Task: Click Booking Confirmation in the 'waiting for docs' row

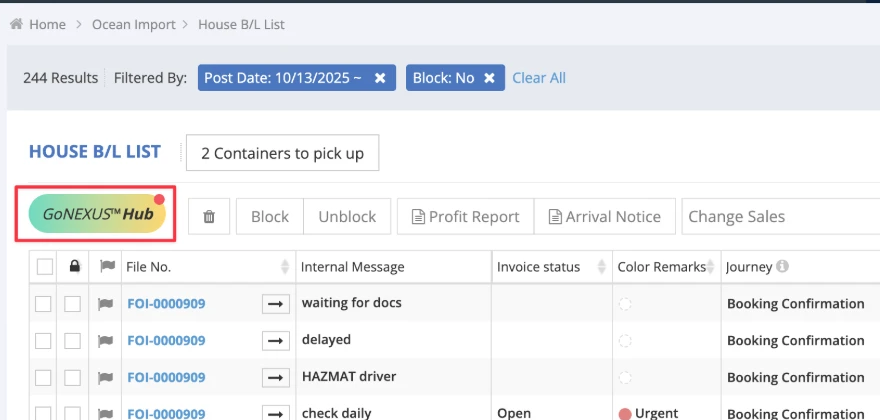Action: 795,304
